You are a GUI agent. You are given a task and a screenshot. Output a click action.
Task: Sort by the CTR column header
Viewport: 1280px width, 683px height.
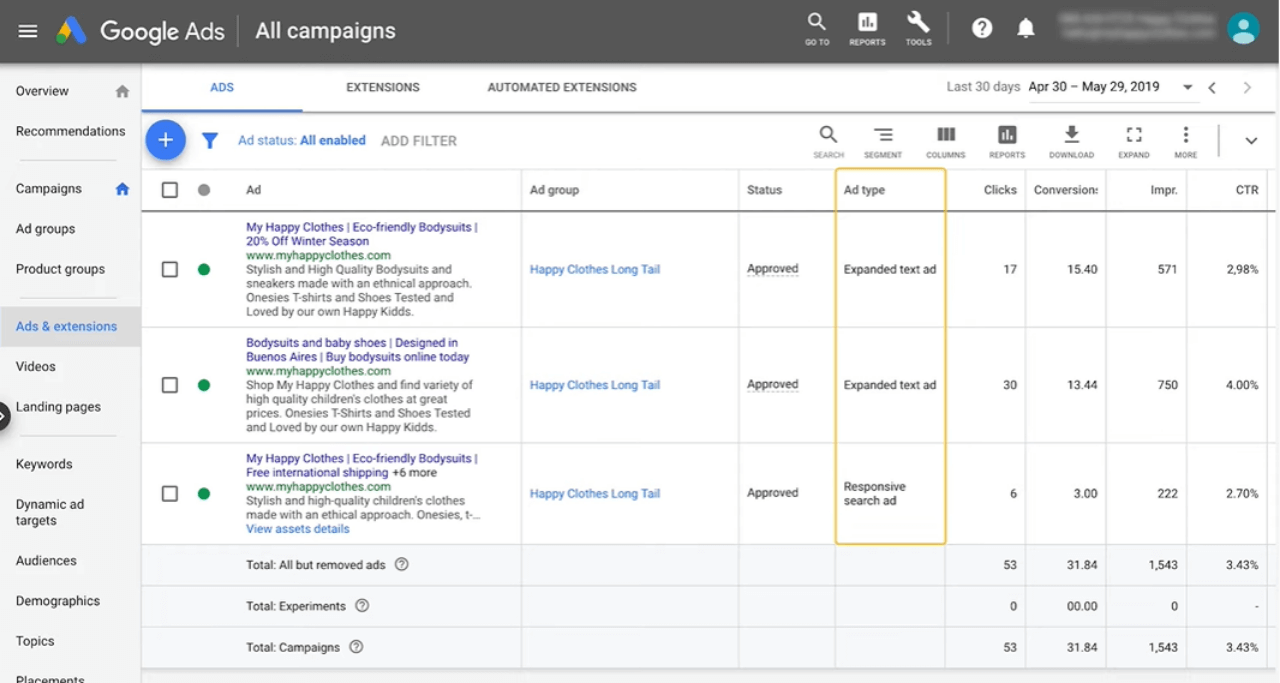1247,190
